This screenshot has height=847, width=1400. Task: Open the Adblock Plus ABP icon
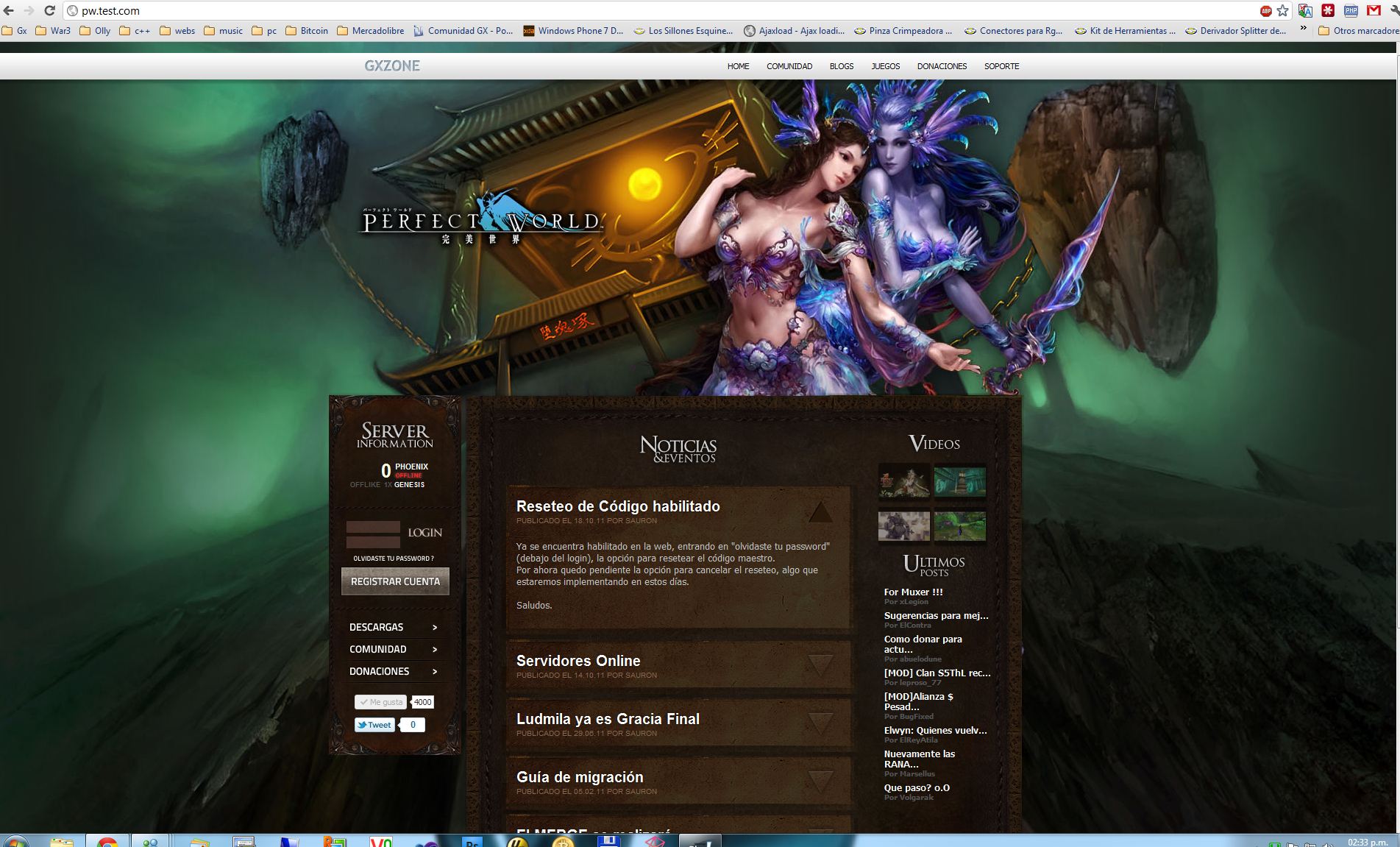coord(1266,11)
